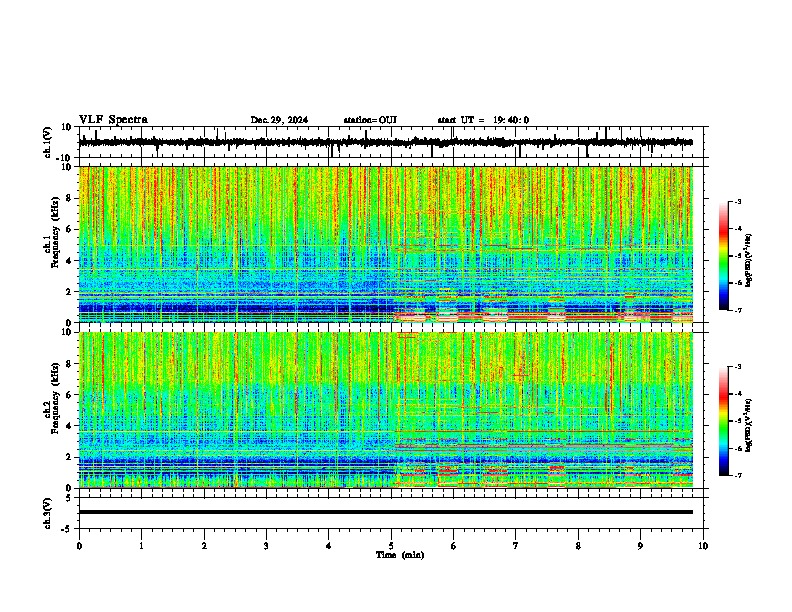Click the ch.2 color bar log(PSD) unit label

click(749, 426)
